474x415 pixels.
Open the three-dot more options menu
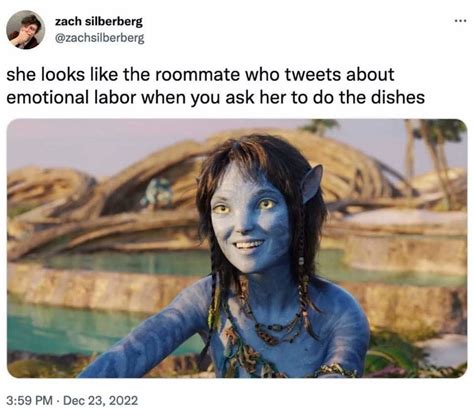[x=460, y=21]
